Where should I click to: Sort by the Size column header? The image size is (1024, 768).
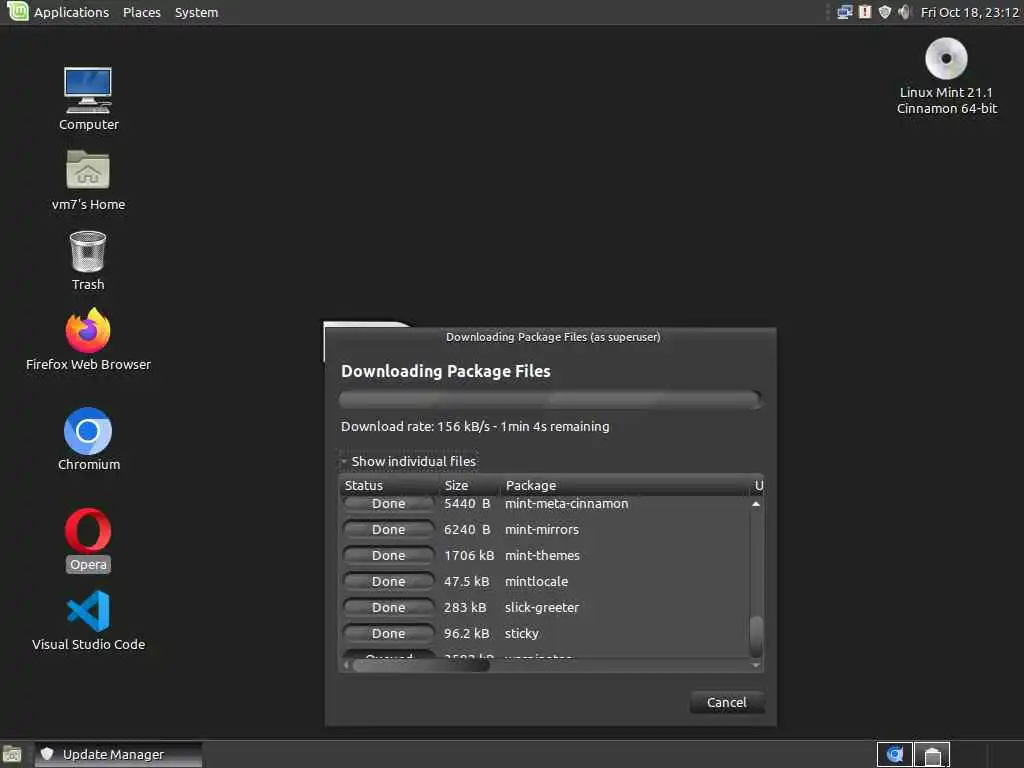(x=468, y=485)
